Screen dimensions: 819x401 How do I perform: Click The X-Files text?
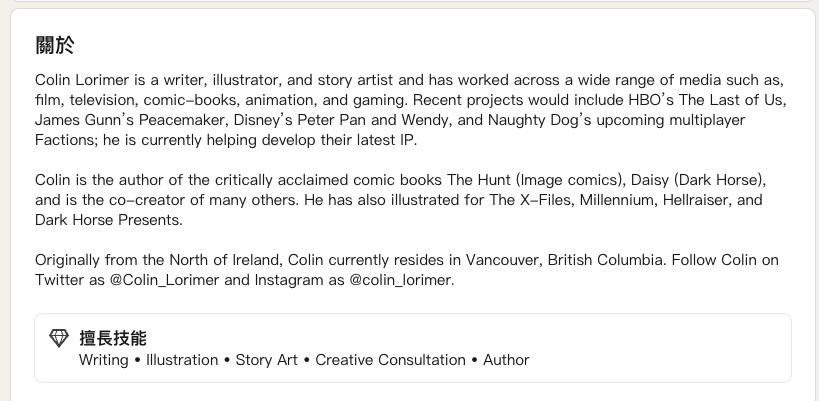click(530, 200)
